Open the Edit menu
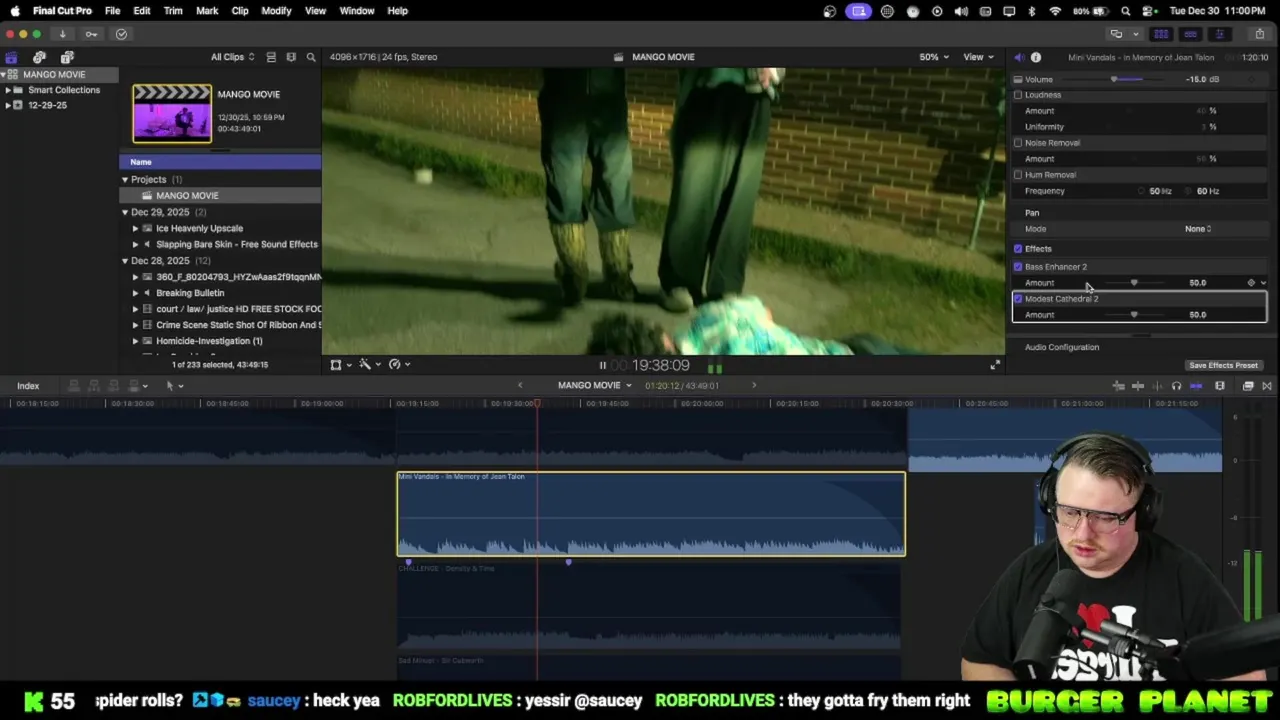The image size is (1280, 720). click(142, 11)
